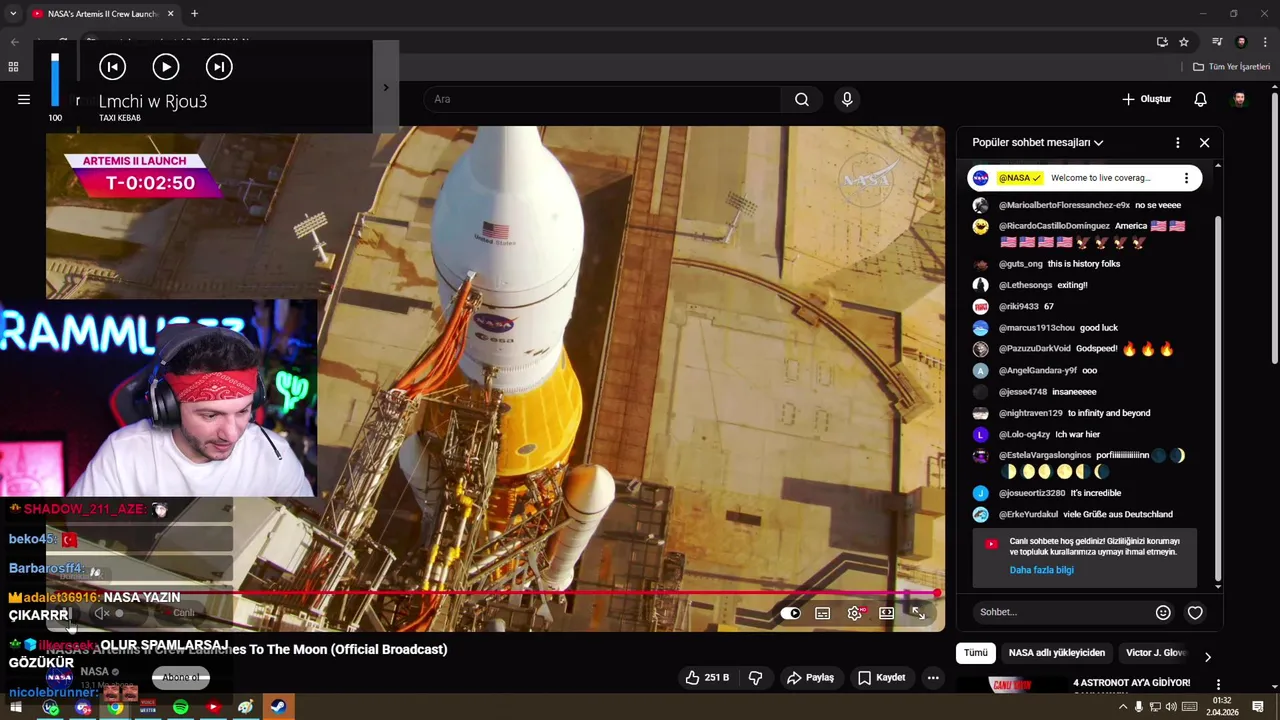Open more video actions ellipsis
Viewport: 1280px width, 720px height.
933,678
